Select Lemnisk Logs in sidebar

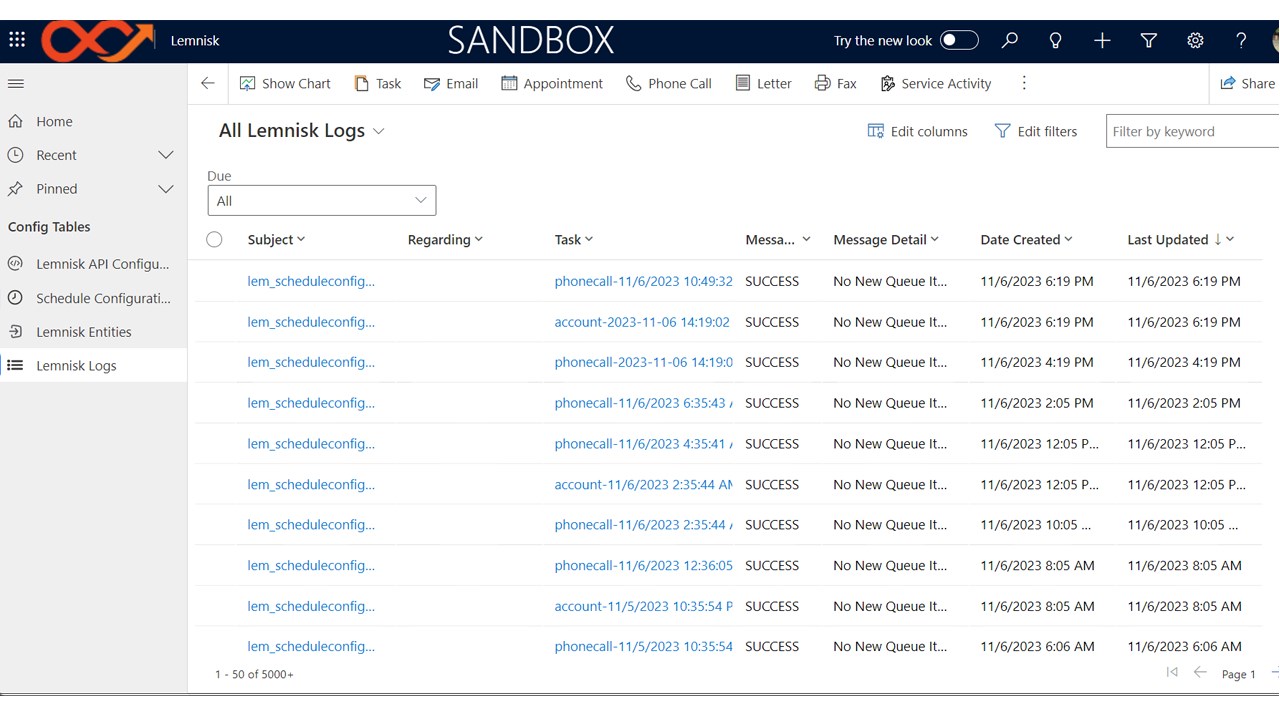[93, 365]
